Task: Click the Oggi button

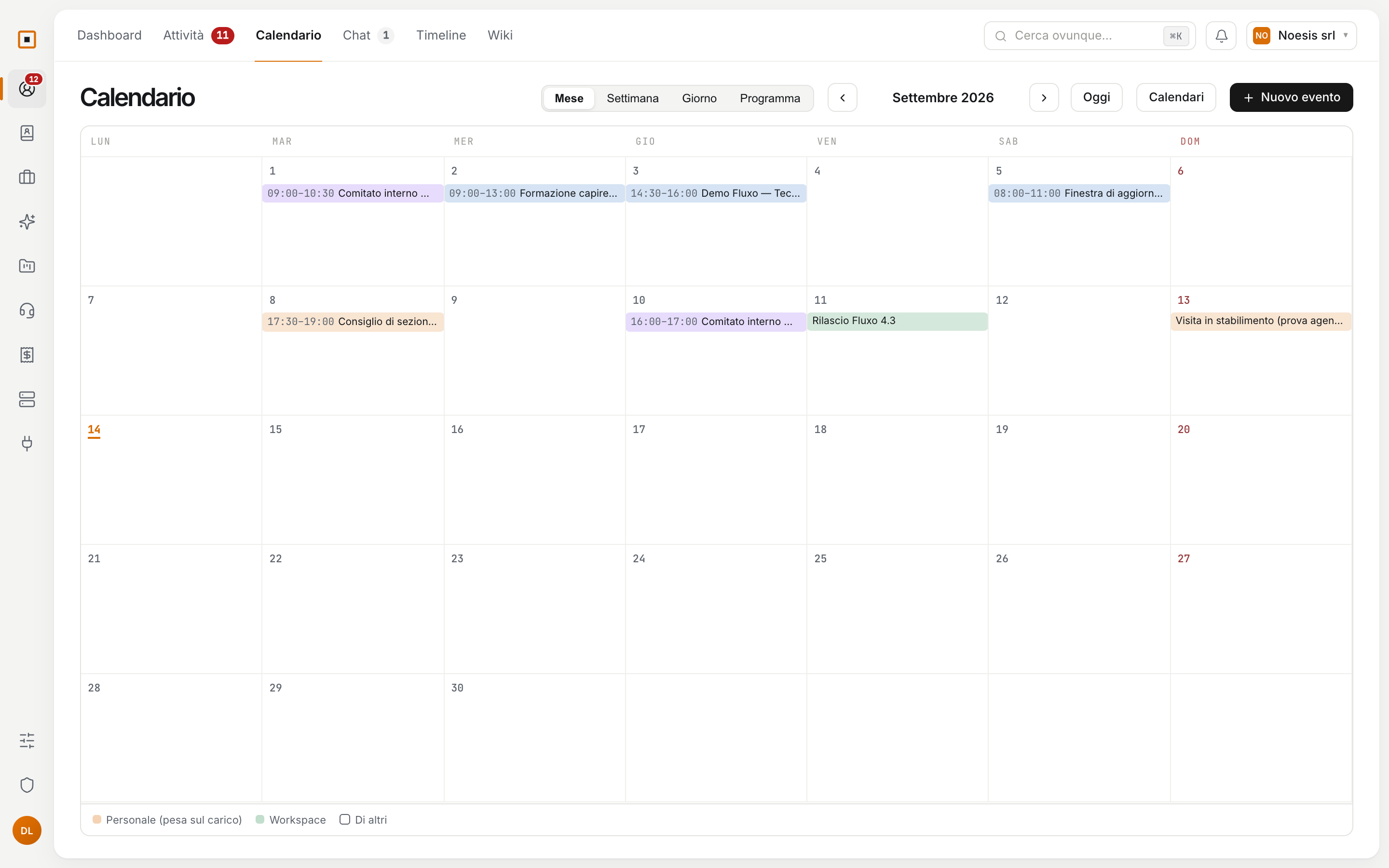Action: pos(1096,97)
